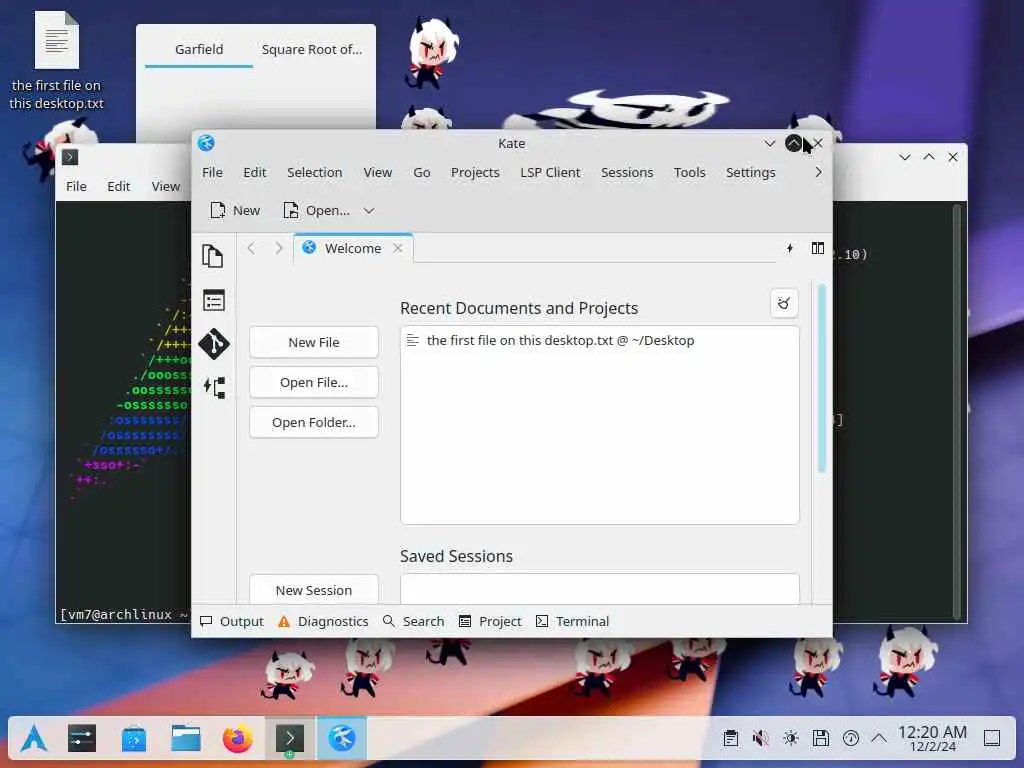Open the Sessions menu
The width and height of the screenshot is (1024, 768).
point(627,172)
